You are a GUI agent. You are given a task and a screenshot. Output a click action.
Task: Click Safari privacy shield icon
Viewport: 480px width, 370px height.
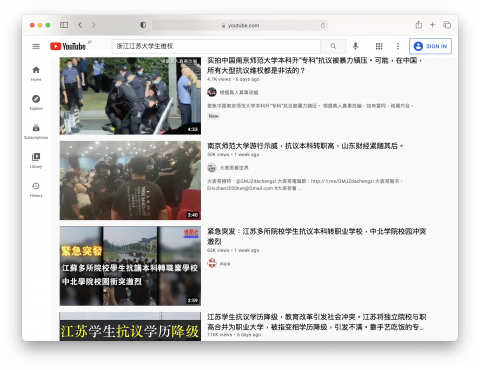tap(143, 25)
